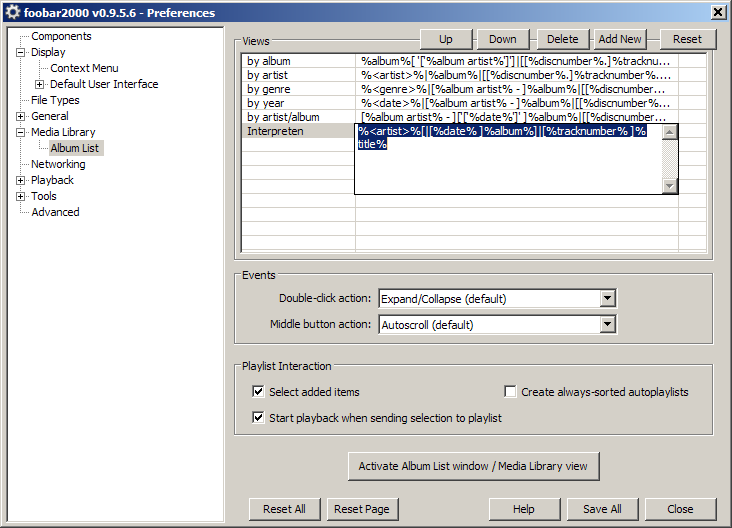This screenshot has height=528, width=732.
Task: Collapse the Display tree node
Action: (21, 52)
